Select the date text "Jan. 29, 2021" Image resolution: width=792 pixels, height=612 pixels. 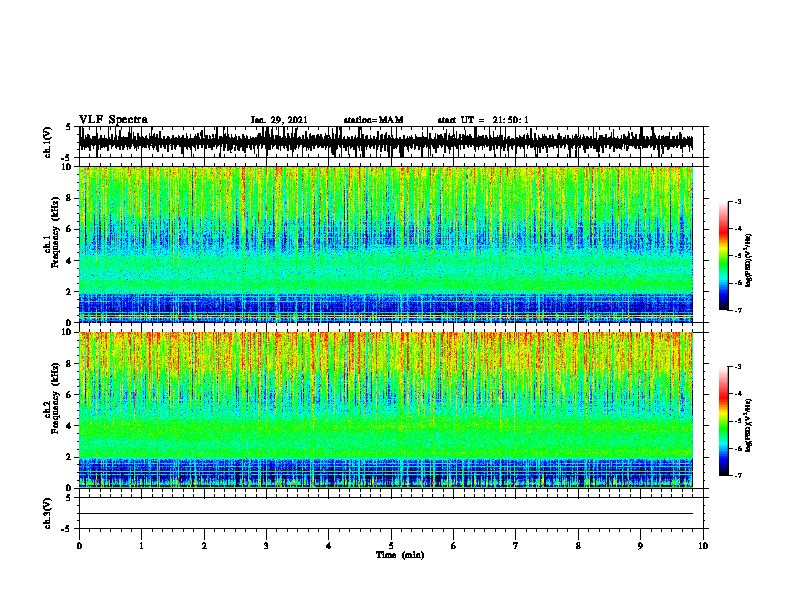click(279, 120)
